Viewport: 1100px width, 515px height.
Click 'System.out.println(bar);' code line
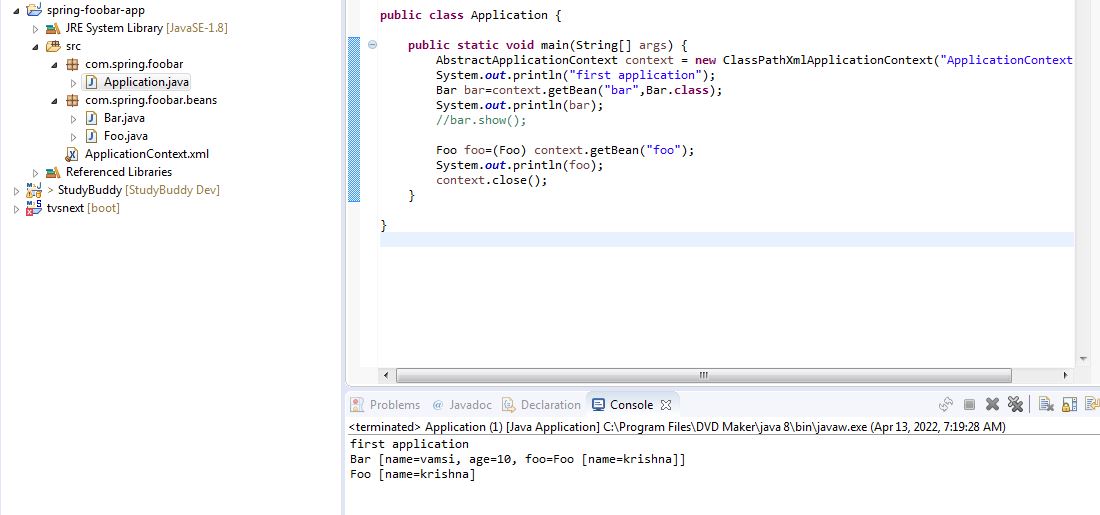point(519,105)
